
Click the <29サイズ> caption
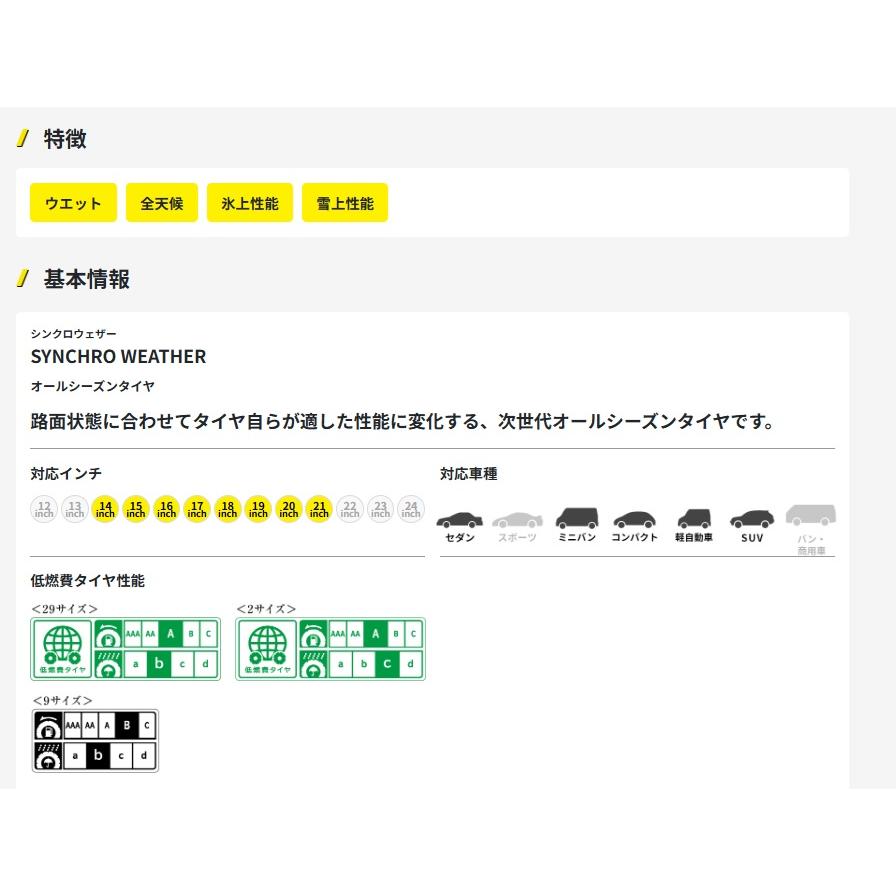(x=65, y=609)
